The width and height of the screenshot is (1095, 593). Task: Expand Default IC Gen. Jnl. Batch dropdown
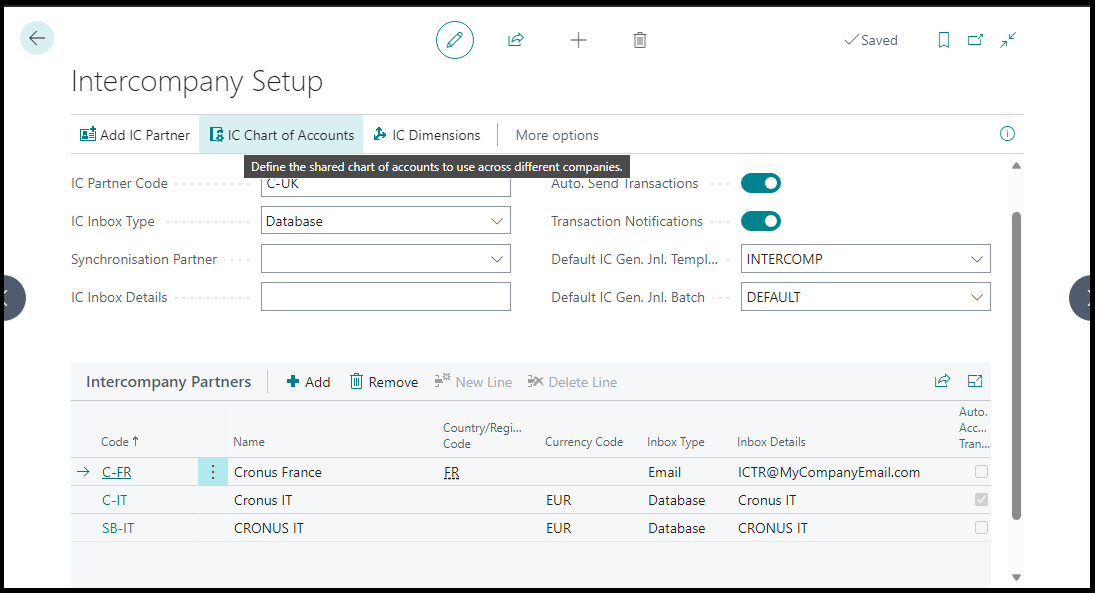pos(977,297)
